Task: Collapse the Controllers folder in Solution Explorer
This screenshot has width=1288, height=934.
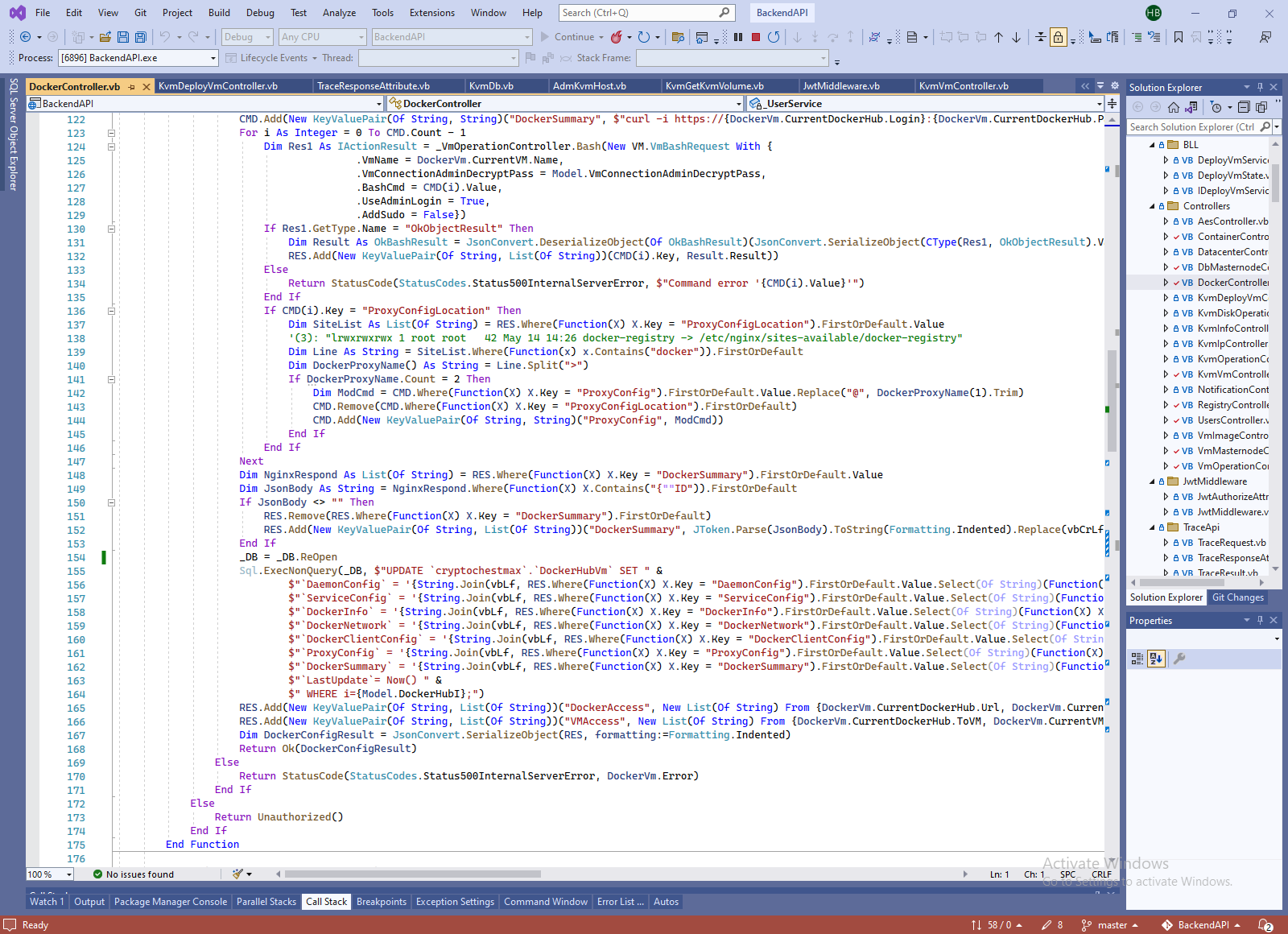Action: (1153, 206)
